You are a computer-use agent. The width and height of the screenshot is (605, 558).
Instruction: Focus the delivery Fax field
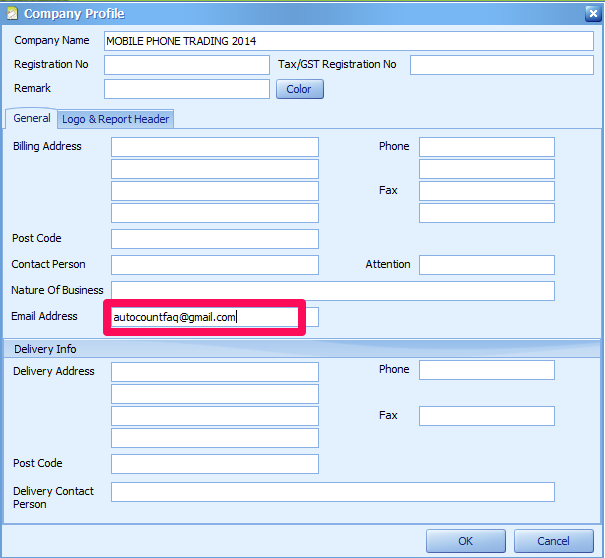[487, 416]
